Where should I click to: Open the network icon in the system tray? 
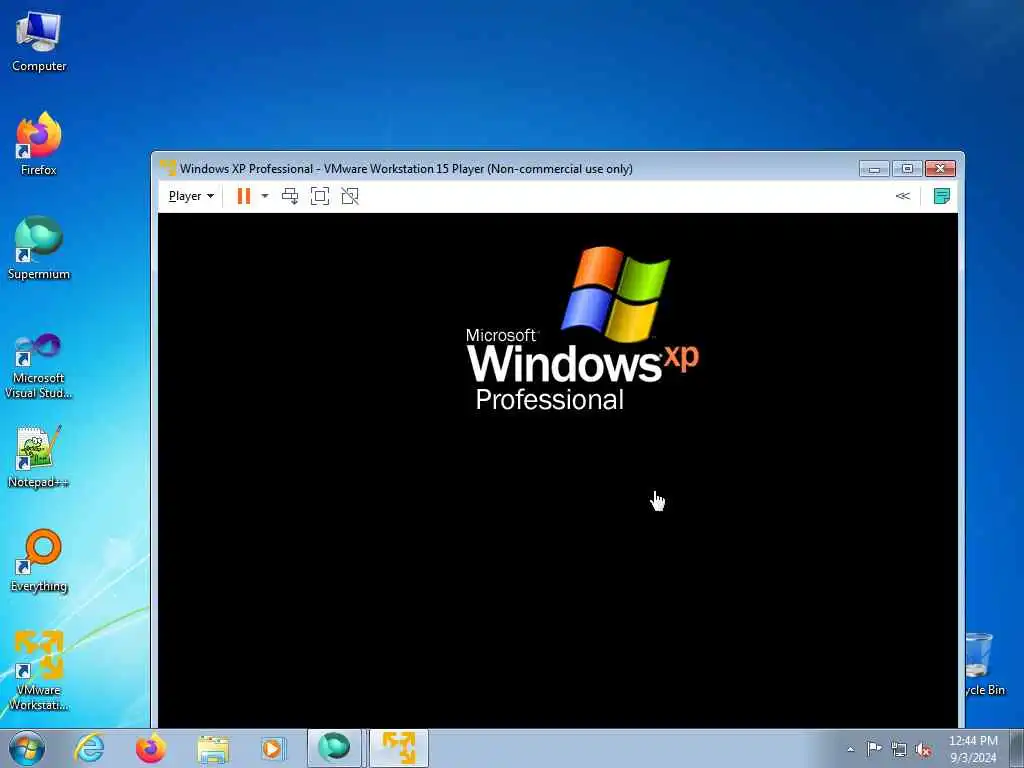[x=899, y=749]
